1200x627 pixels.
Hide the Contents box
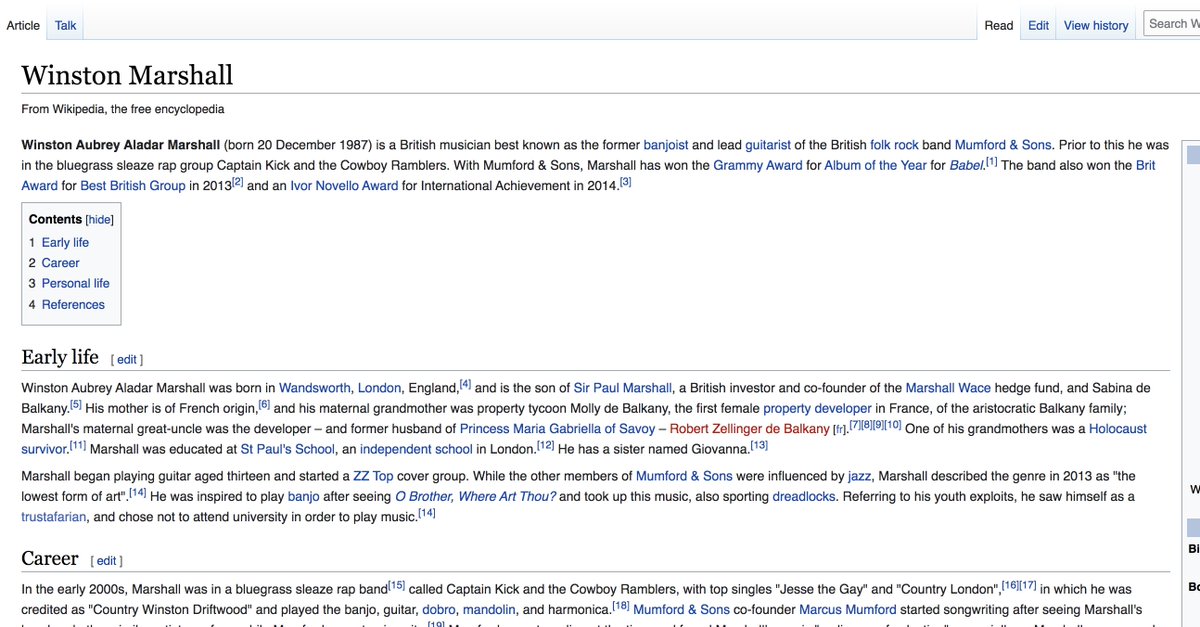point(100,220)
